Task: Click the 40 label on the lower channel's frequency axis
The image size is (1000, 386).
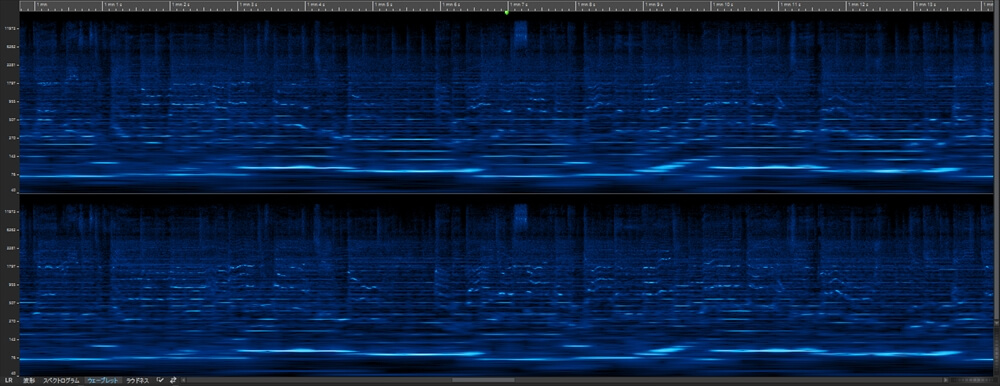Action: [13, 373]
